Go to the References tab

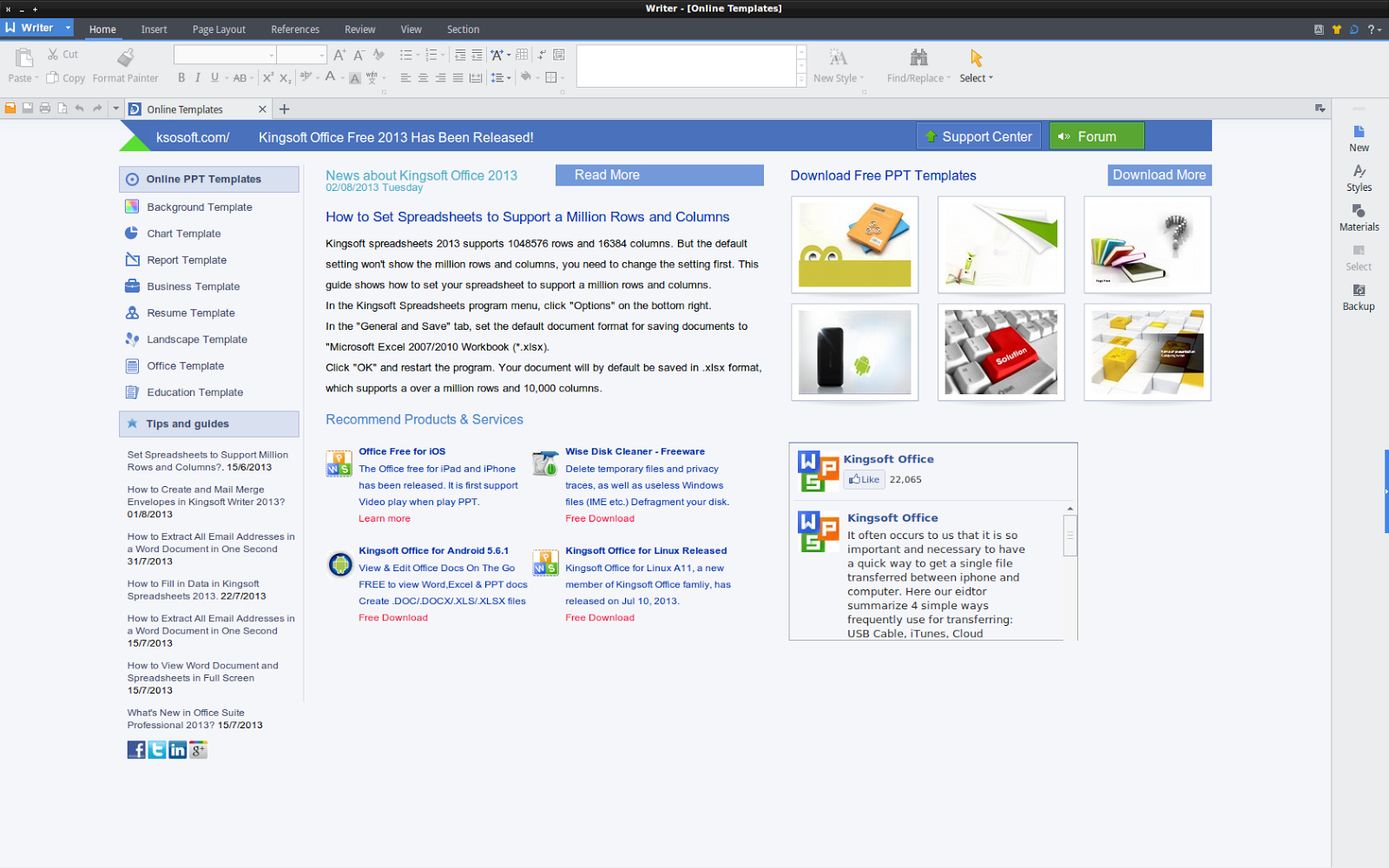[x=295, y=30]
